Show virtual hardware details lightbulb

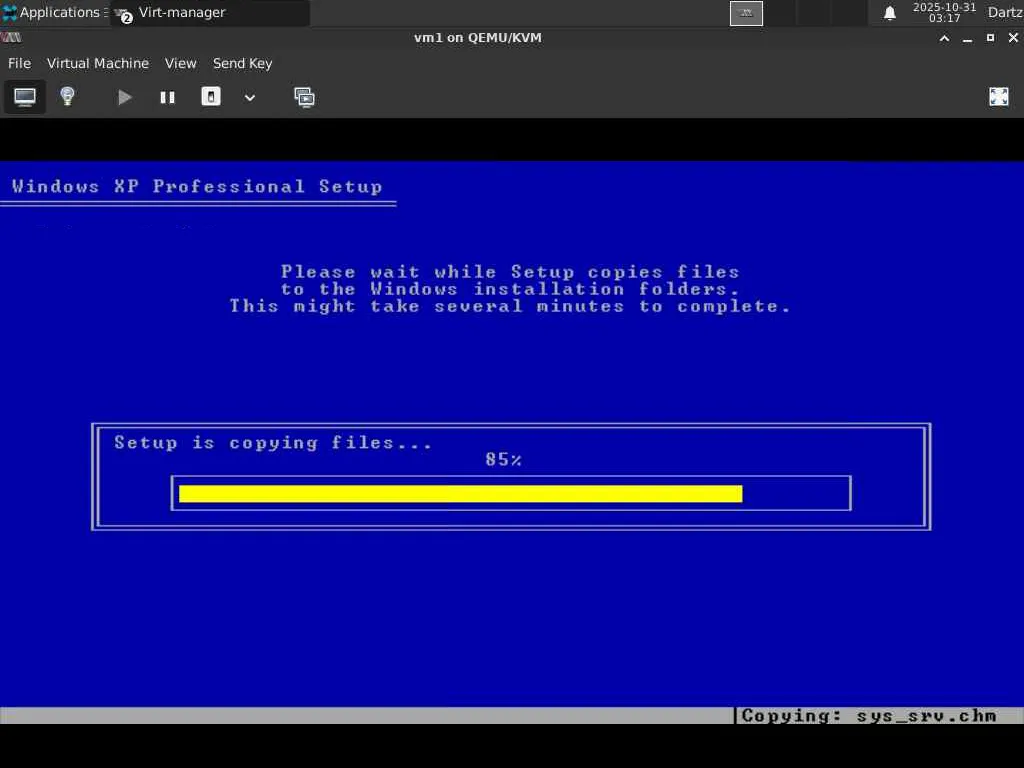tap(67, 97)
